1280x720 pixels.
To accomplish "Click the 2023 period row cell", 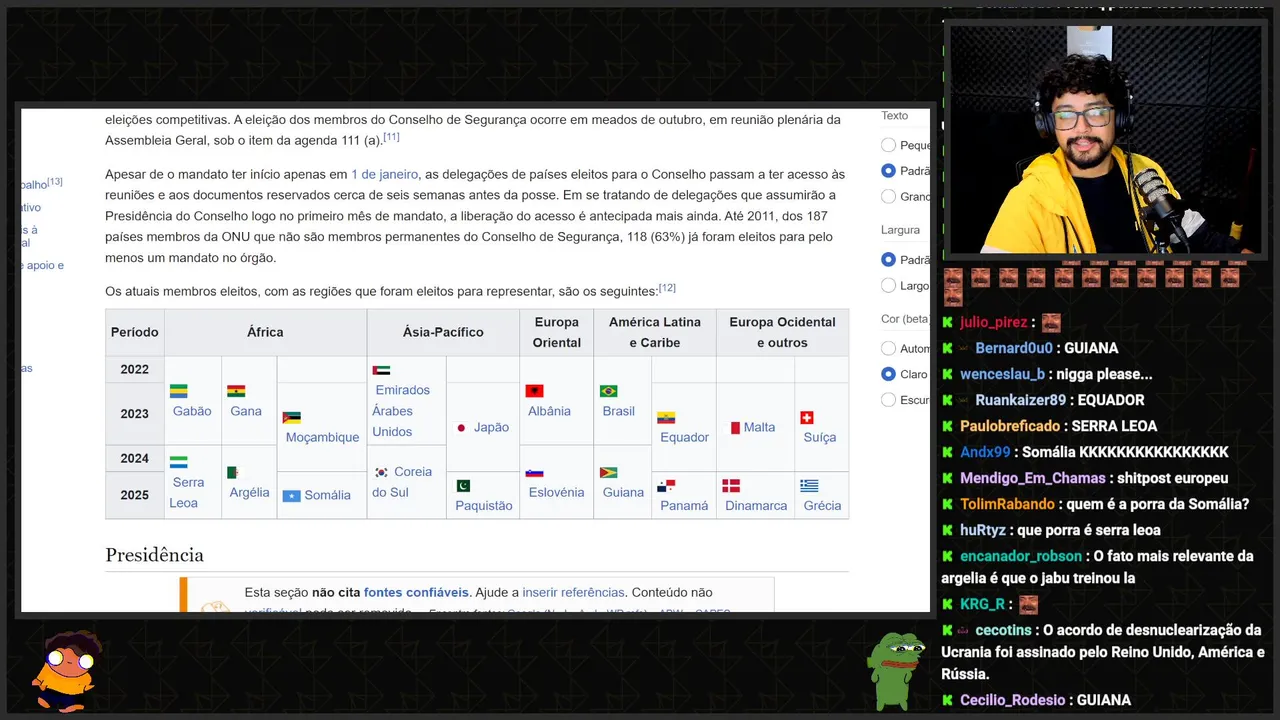I will point(134,414).
